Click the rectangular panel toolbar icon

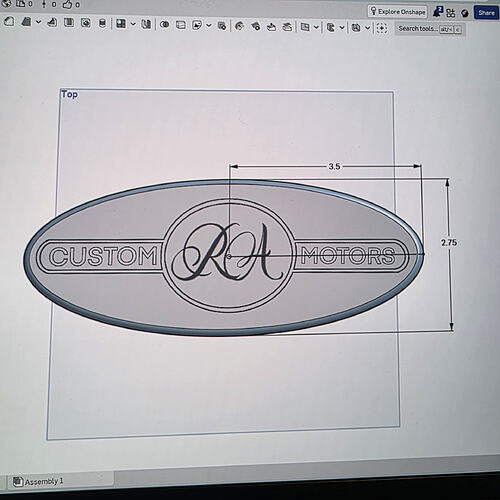coord(181,25)
